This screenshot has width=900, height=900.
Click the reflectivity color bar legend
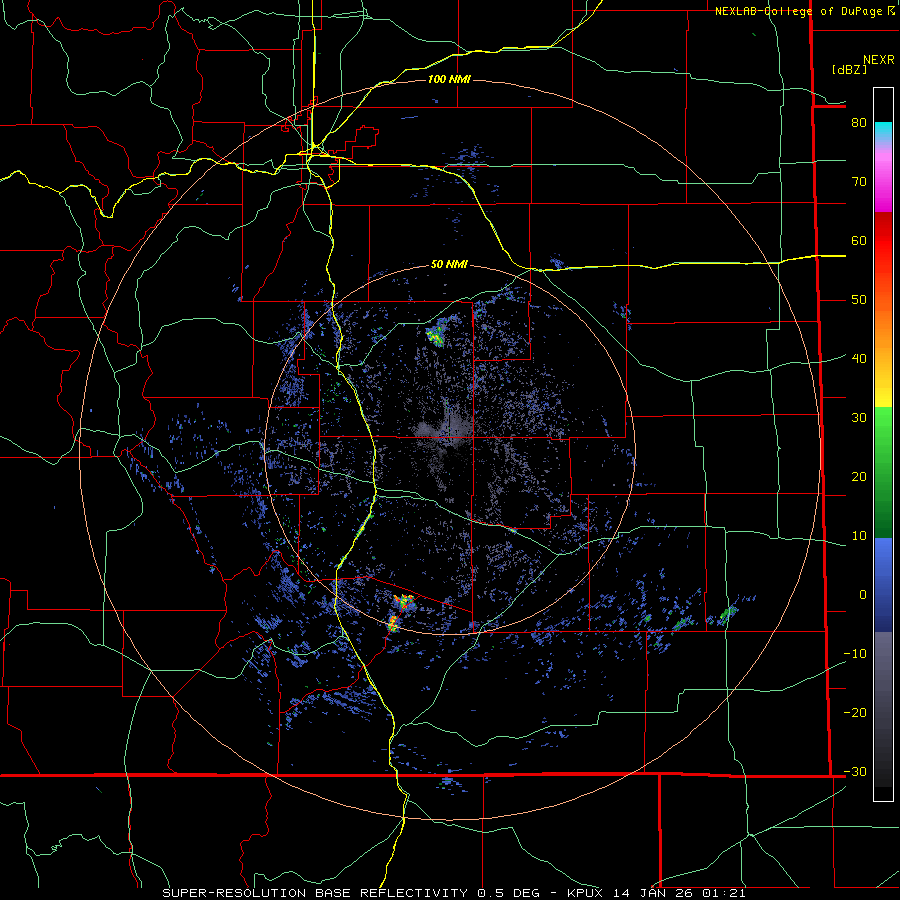(883, 444)
